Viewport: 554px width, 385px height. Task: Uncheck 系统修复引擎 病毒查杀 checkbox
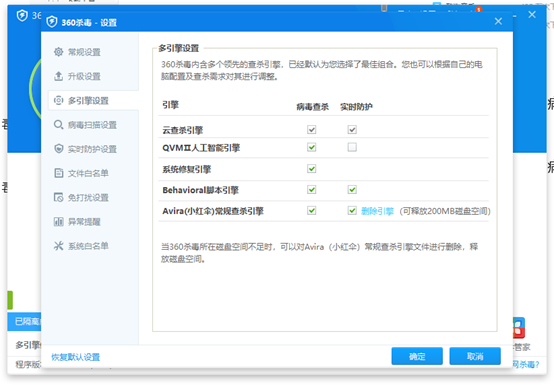[311, 168]
